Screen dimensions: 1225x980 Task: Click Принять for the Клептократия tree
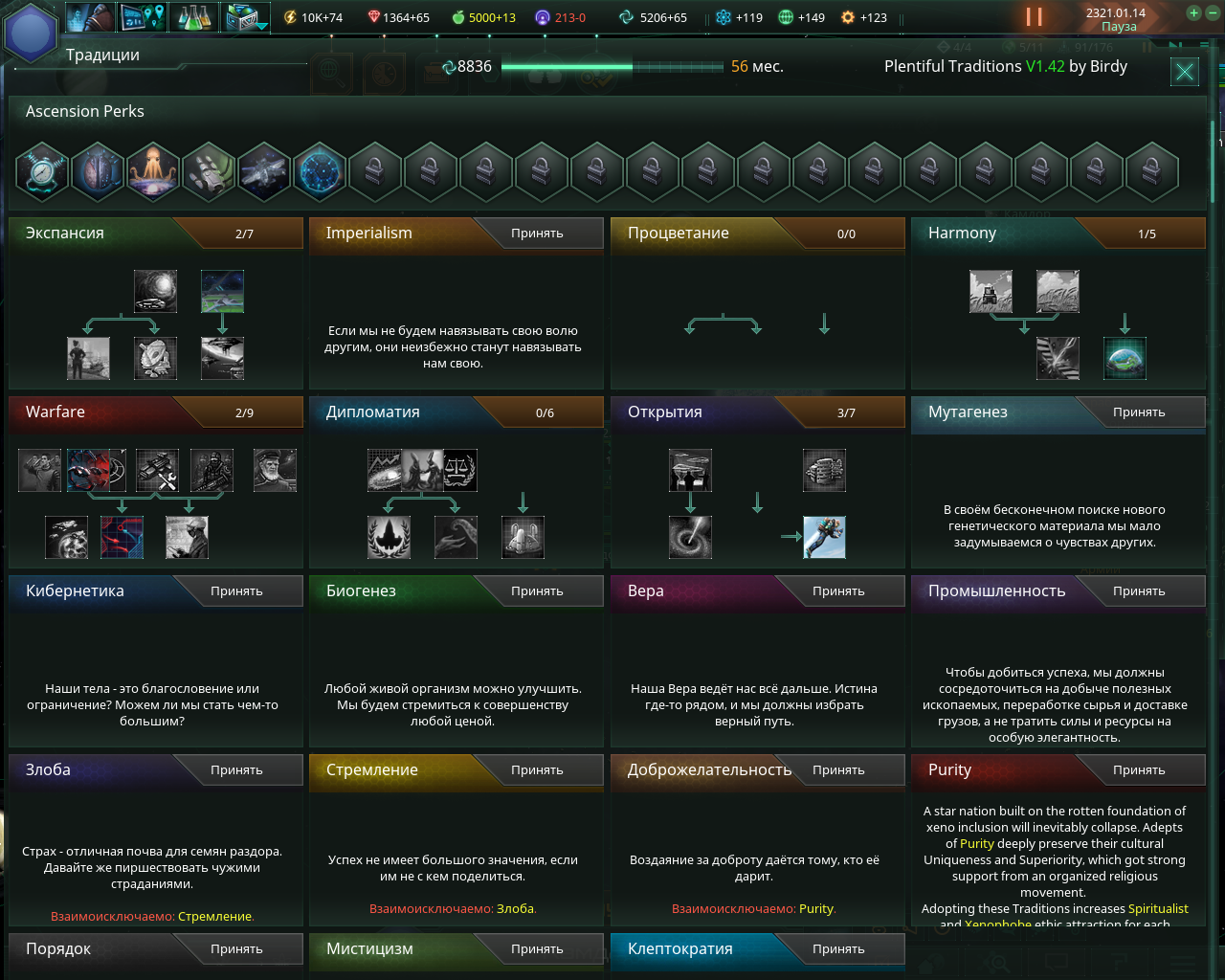coord(839,949)
